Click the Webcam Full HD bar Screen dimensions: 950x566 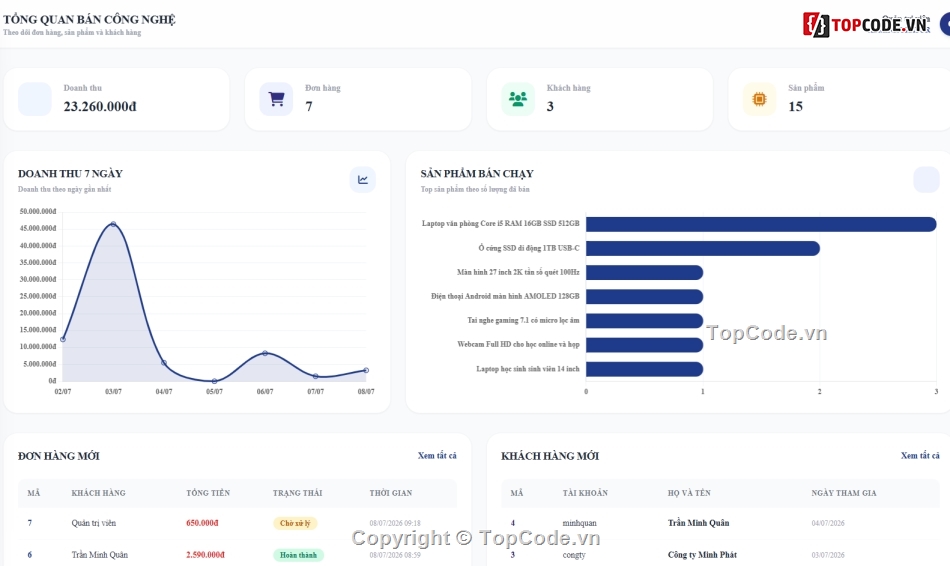(x=644, y=345)
